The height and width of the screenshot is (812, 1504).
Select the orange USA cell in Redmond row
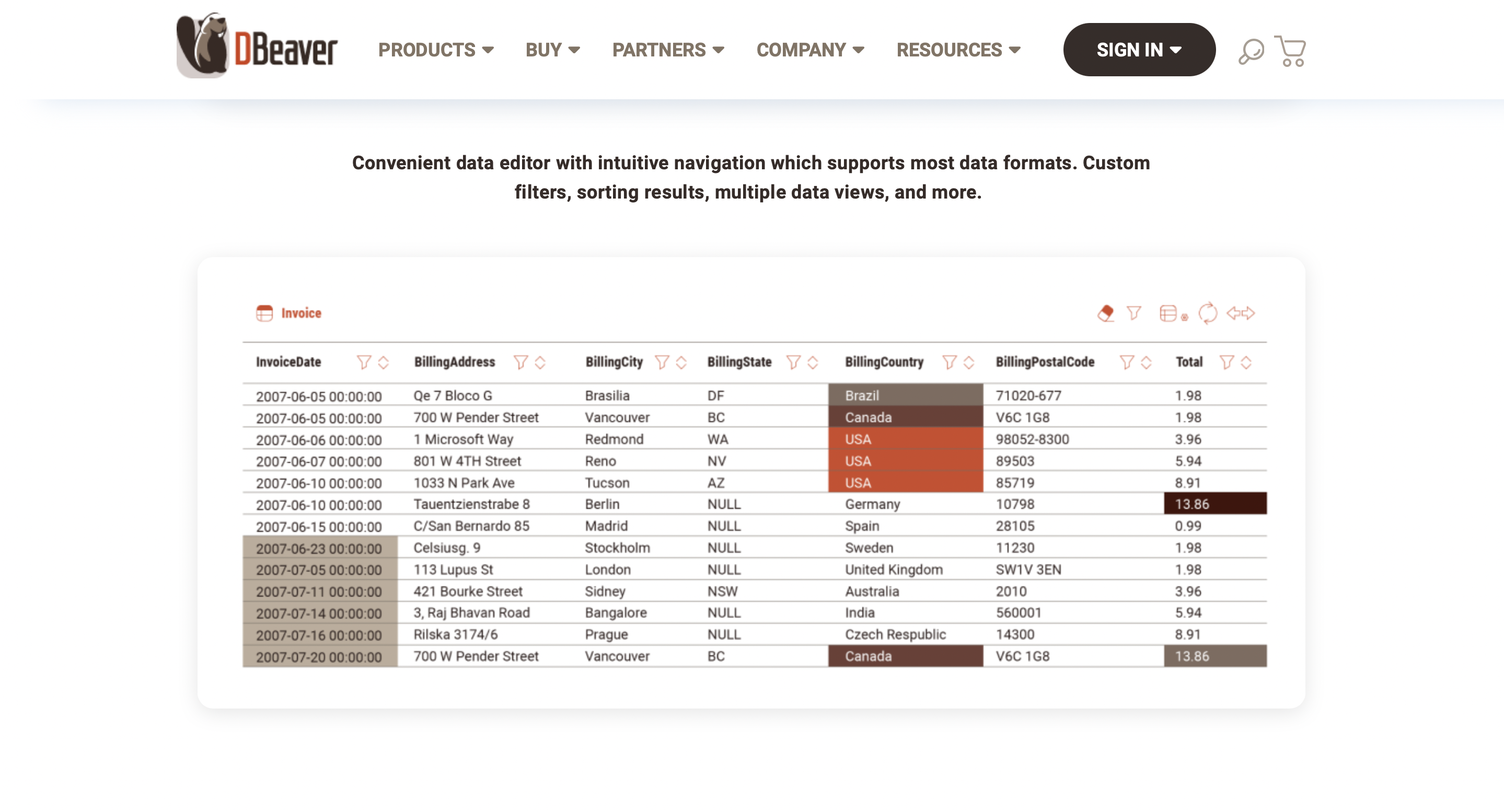point(905,439)
